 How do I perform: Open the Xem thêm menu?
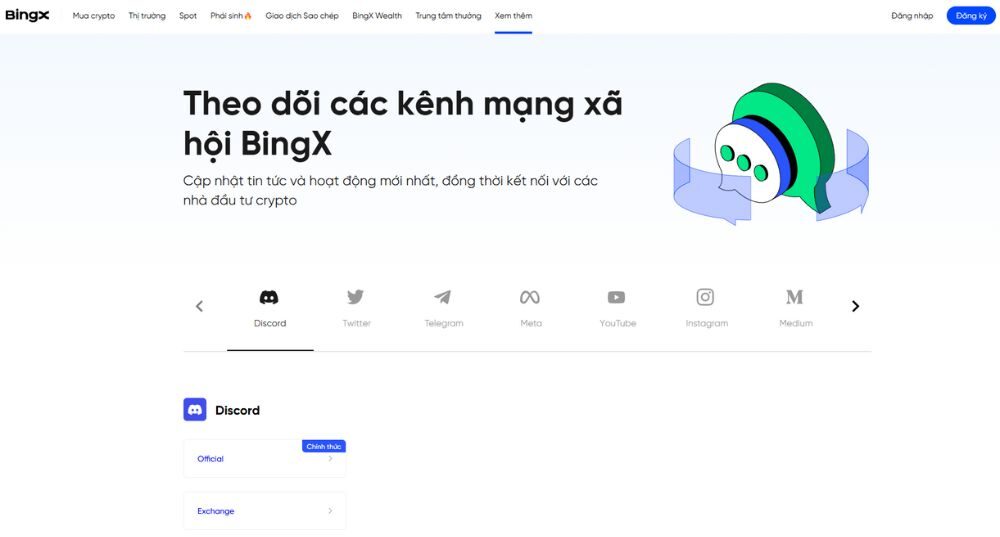(x=513, y=16)
